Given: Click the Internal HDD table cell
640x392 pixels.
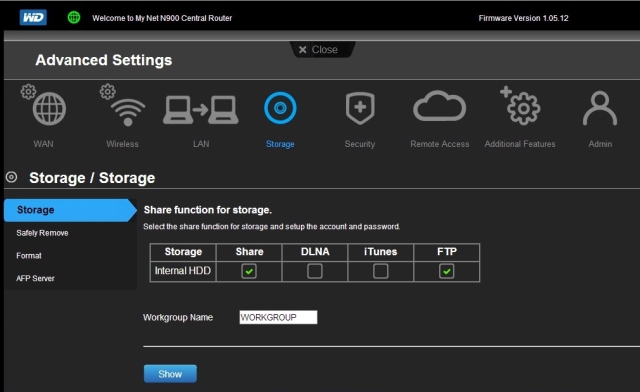Looking at the screenshot, I should (x=183, y=271).
